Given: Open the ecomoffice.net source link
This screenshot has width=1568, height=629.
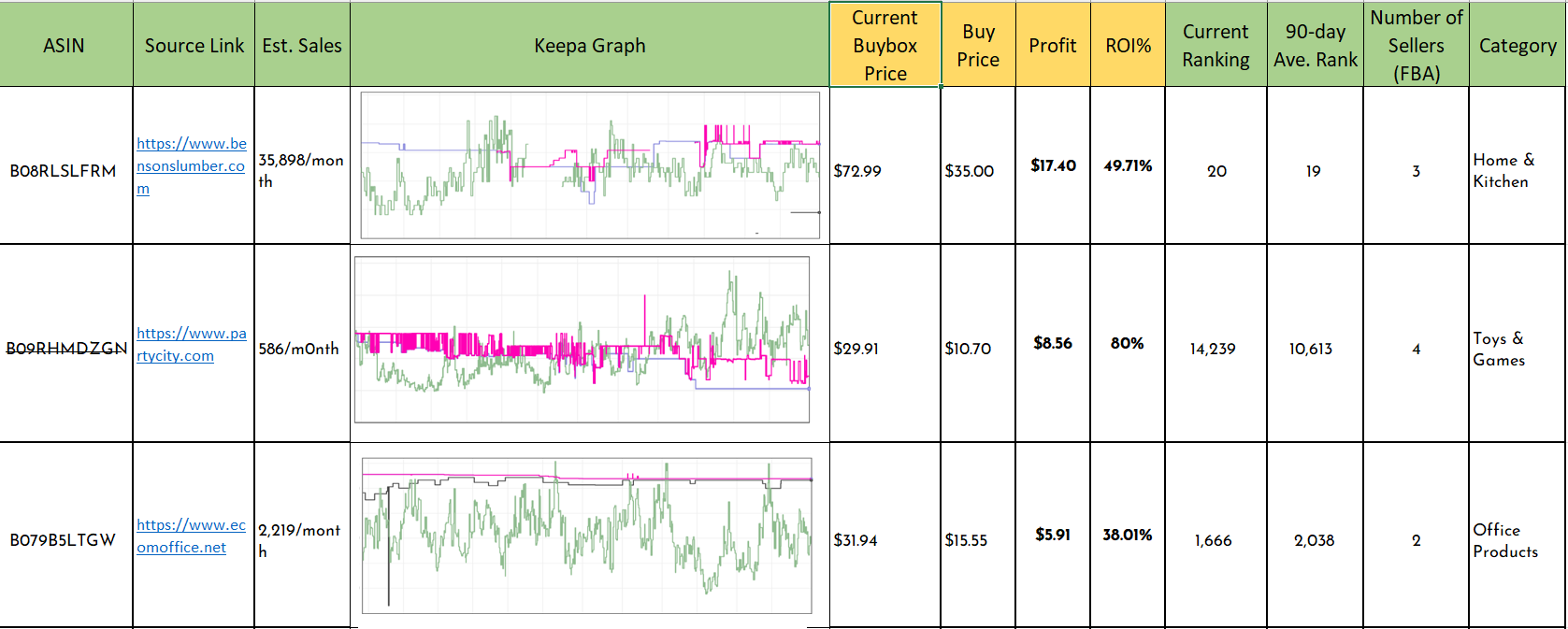Looking at the screenshot, I should point(191,536).
